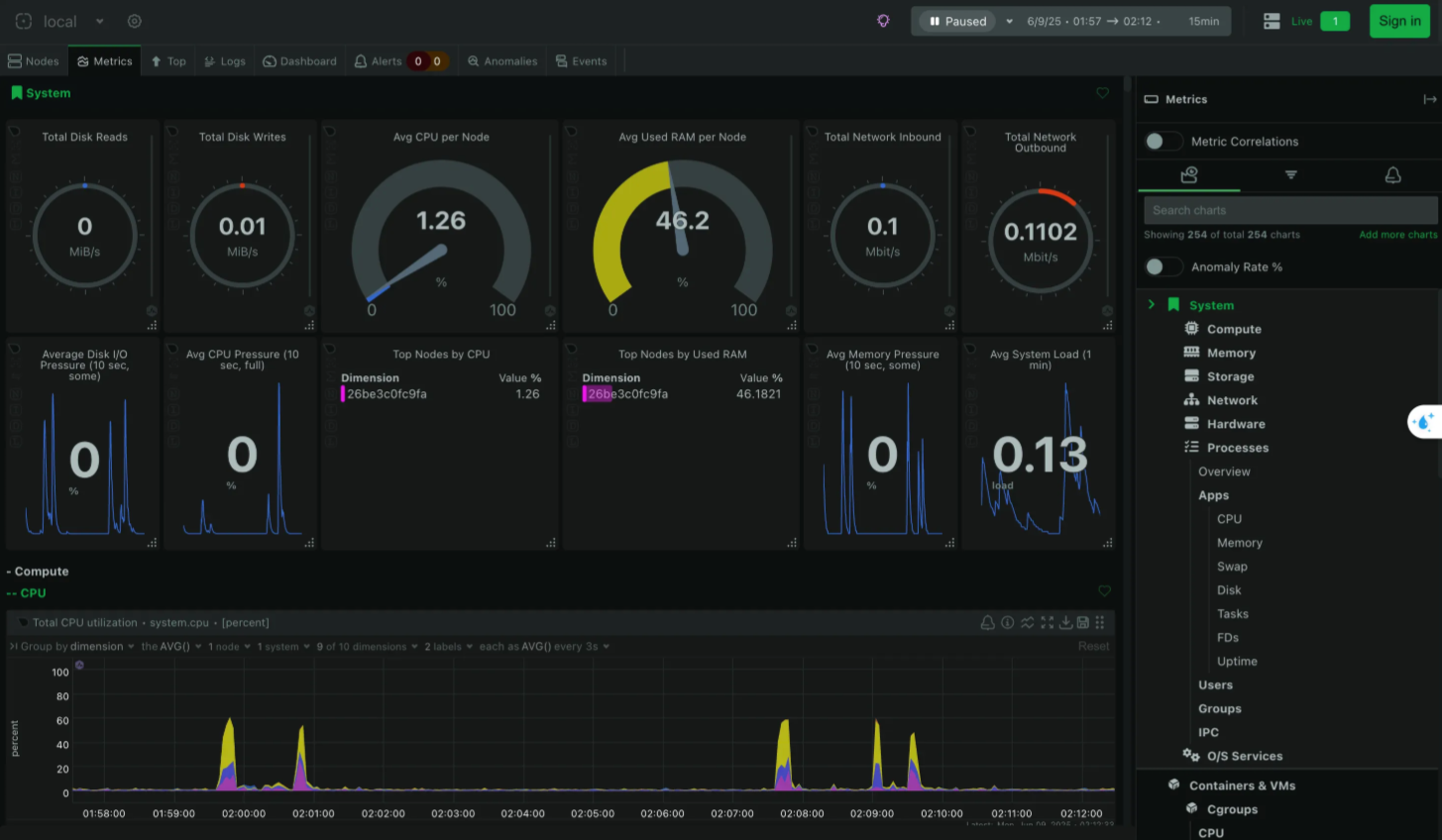Open the filter icon tab in Metrics sidebar
1442x840 pixels.
[x=1290, y=174]
